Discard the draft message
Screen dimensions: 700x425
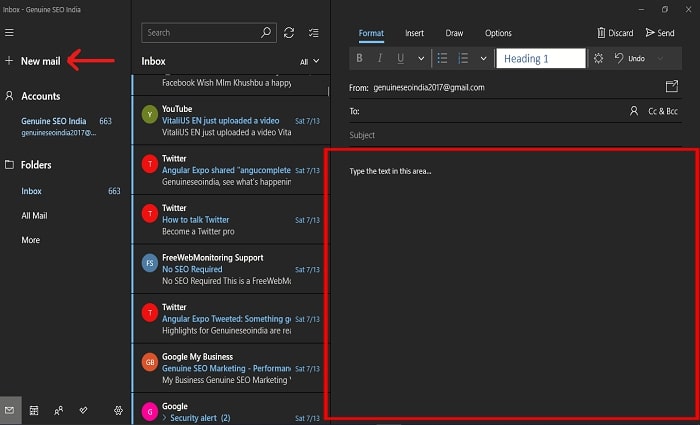pyautogui.click(x=615, y=33)
